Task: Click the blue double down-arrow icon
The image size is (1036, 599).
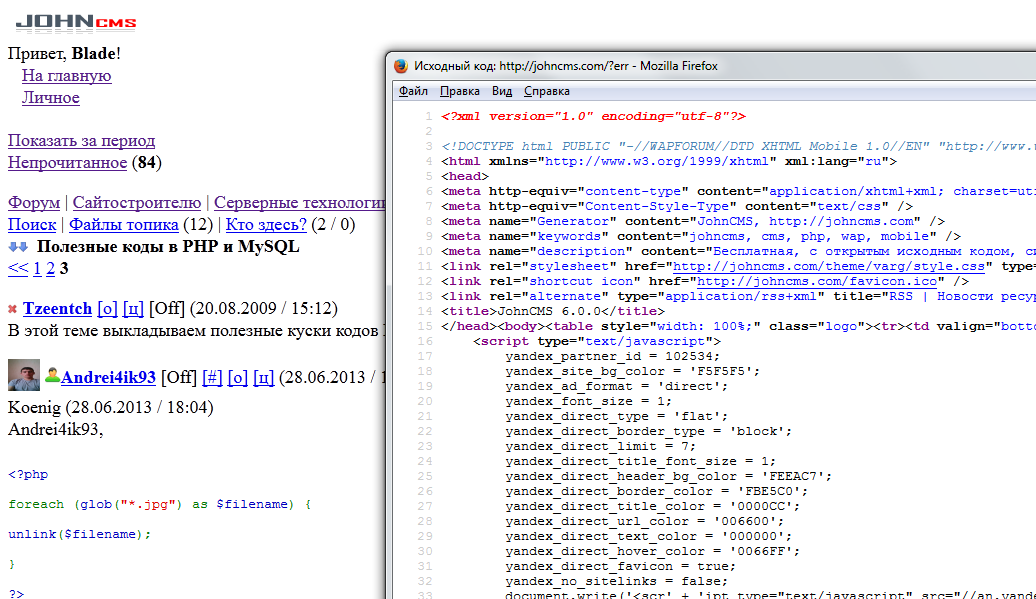Action: 18,247
